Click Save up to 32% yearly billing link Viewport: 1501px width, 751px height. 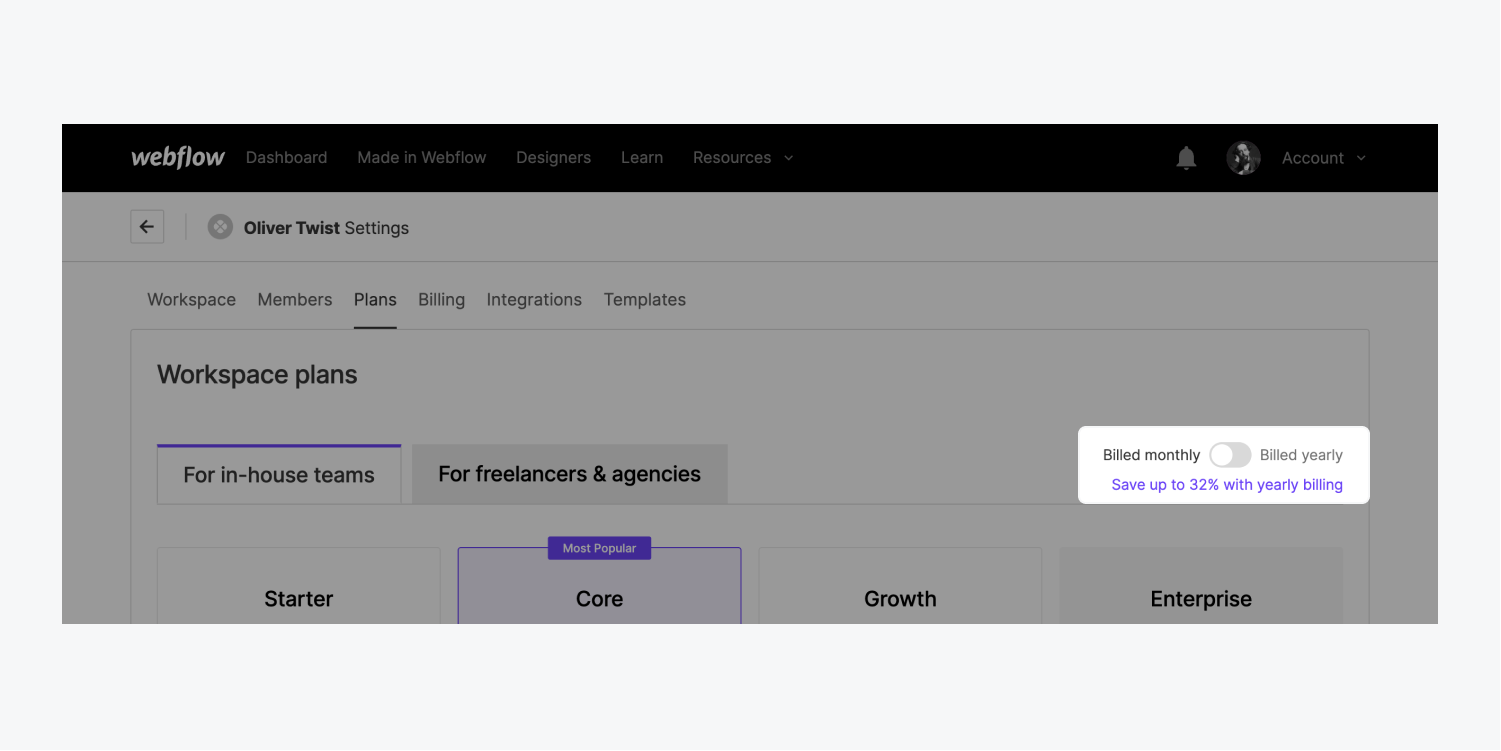[1227, 485]
